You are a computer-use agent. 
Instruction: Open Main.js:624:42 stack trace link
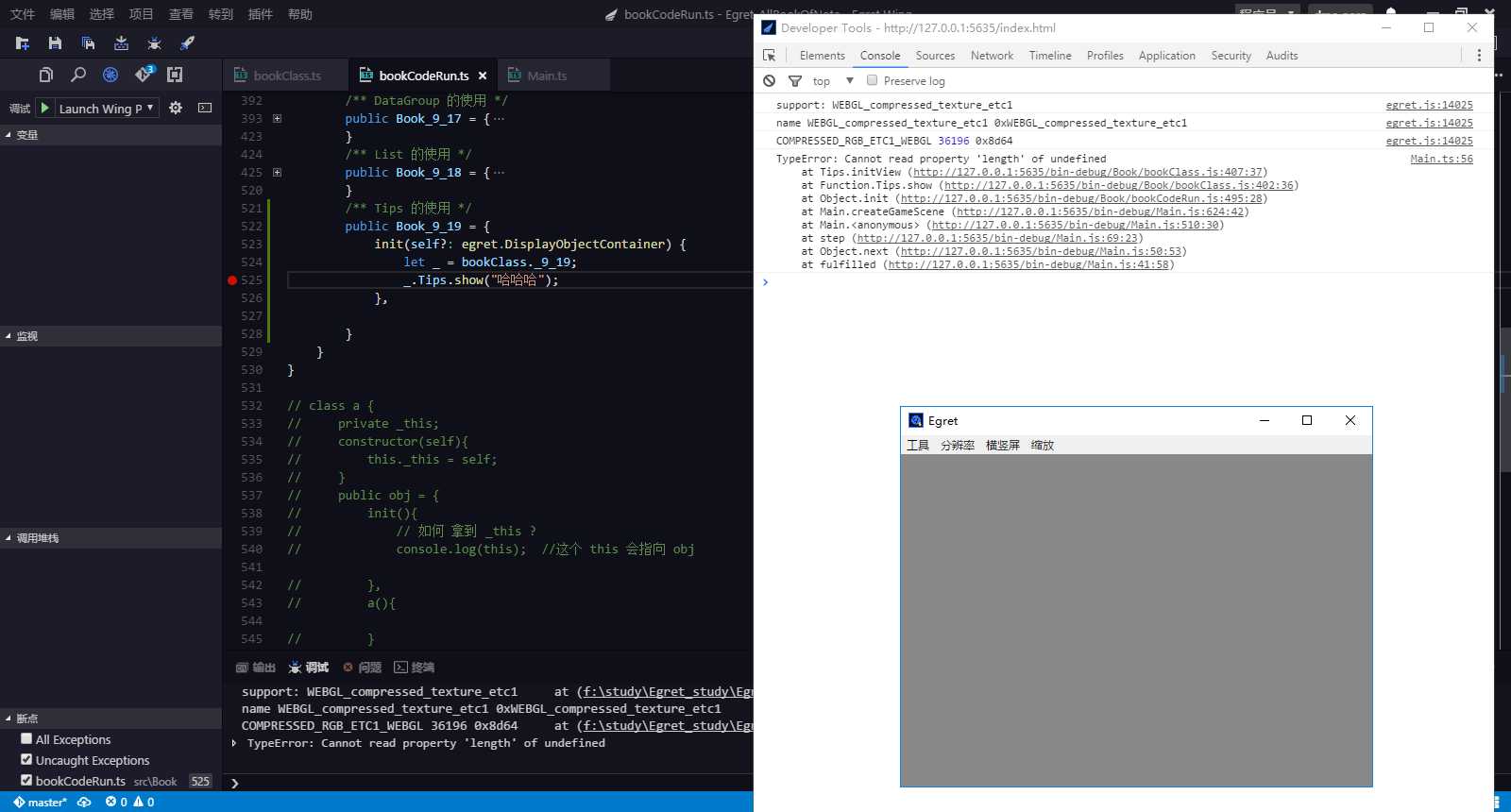click(x=1100, y=211)
